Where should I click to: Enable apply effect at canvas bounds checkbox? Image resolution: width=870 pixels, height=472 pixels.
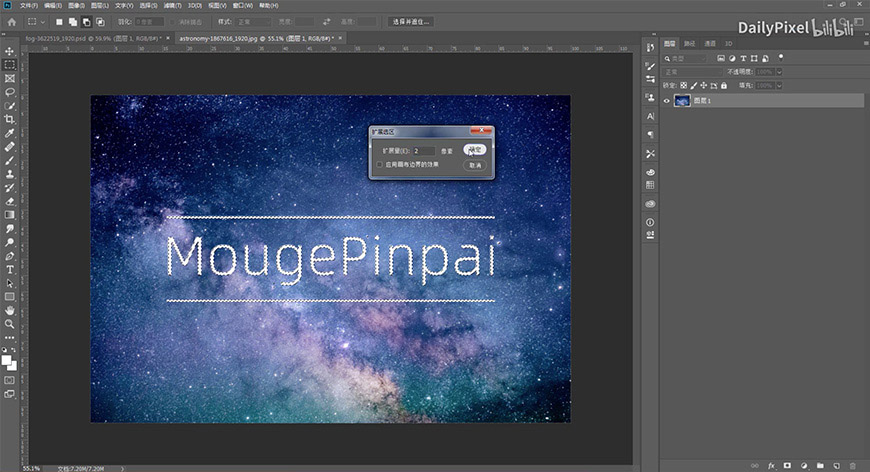pos(380,165)
